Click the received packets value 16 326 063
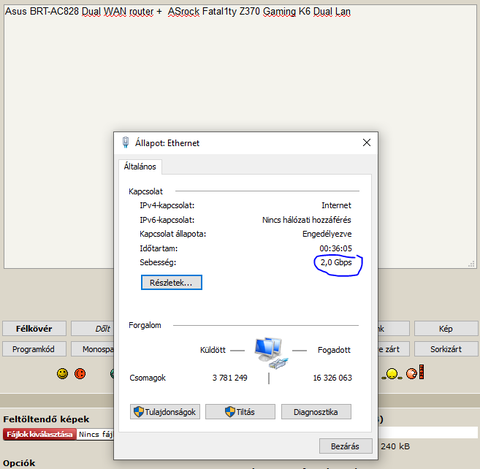The image size is (480, 469). pos(332,378)
